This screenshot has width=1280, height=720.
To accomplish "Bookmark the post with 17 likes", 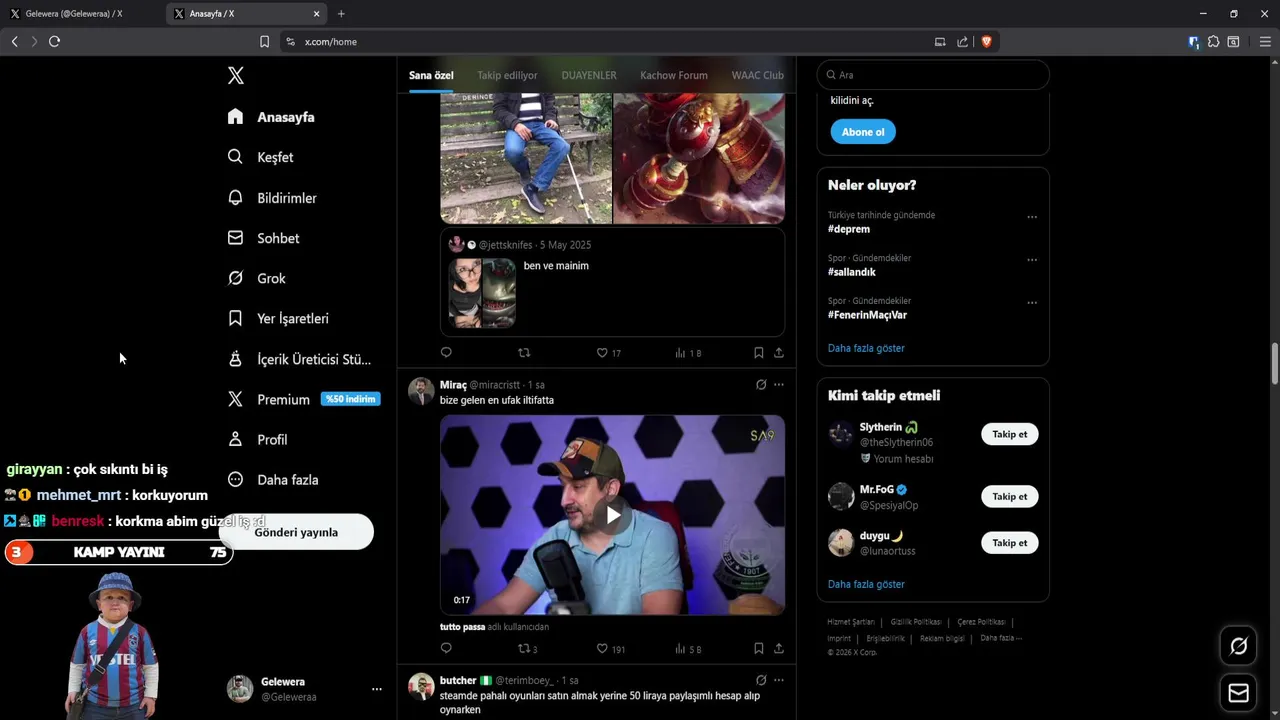I will (758, 352).
